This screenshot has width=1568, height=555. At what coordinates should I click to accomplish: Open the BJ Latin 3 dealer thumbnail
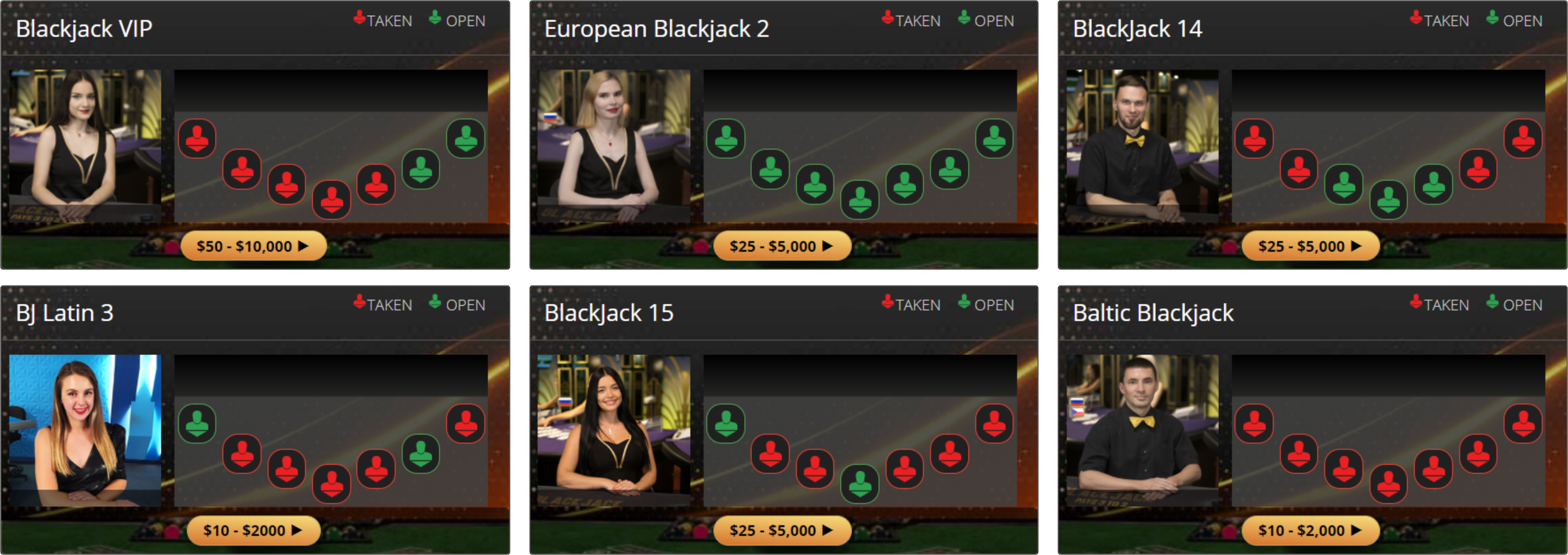(x=85, y=430)
